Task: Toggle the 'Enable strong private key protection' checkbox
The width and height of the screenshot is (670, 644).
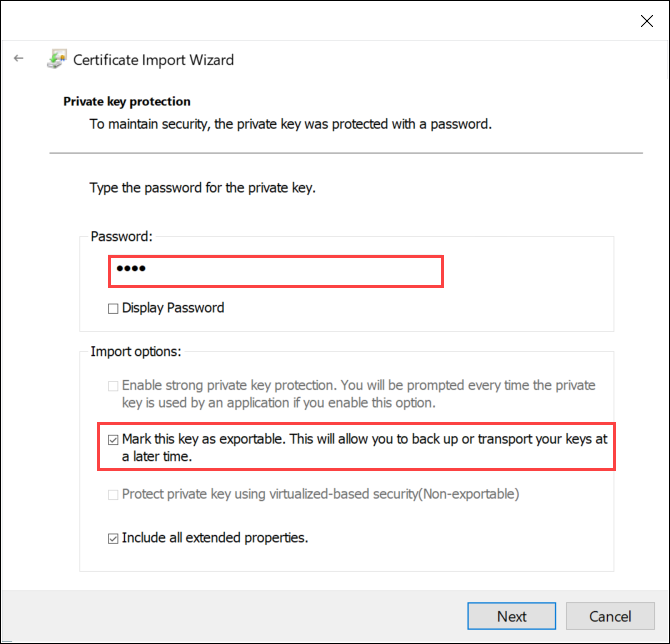Action: point(114,385)
